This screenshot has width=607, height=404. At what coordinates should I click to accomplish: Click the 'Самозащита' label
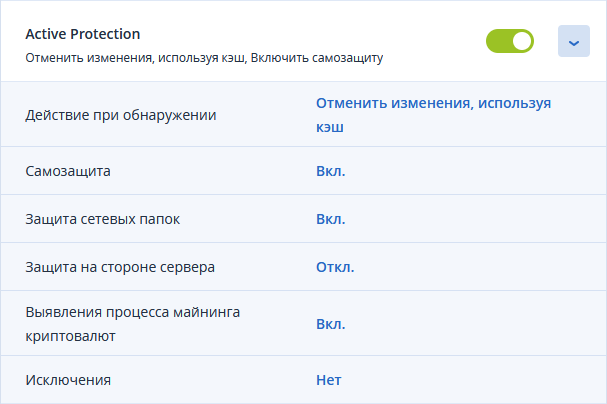pyautogui.click(x=68, y=171)
